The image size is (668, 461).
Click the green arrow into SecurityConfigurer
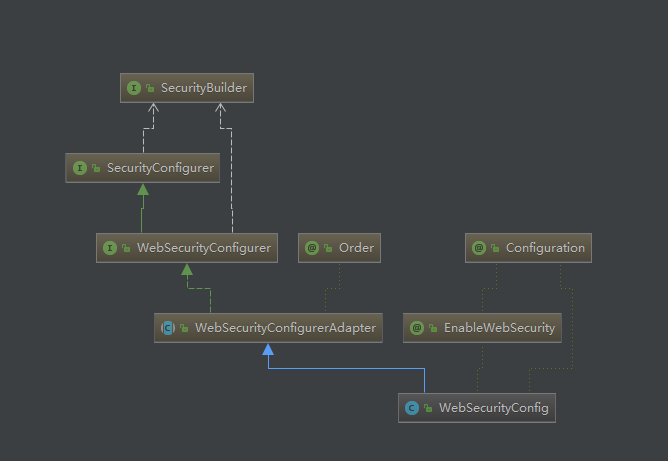point(143,190)
